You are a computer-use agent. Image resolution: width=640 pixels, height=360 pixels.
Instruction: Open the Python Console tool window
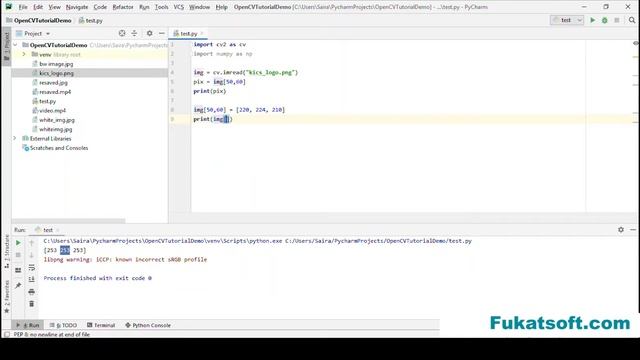[x=148, y=325]
